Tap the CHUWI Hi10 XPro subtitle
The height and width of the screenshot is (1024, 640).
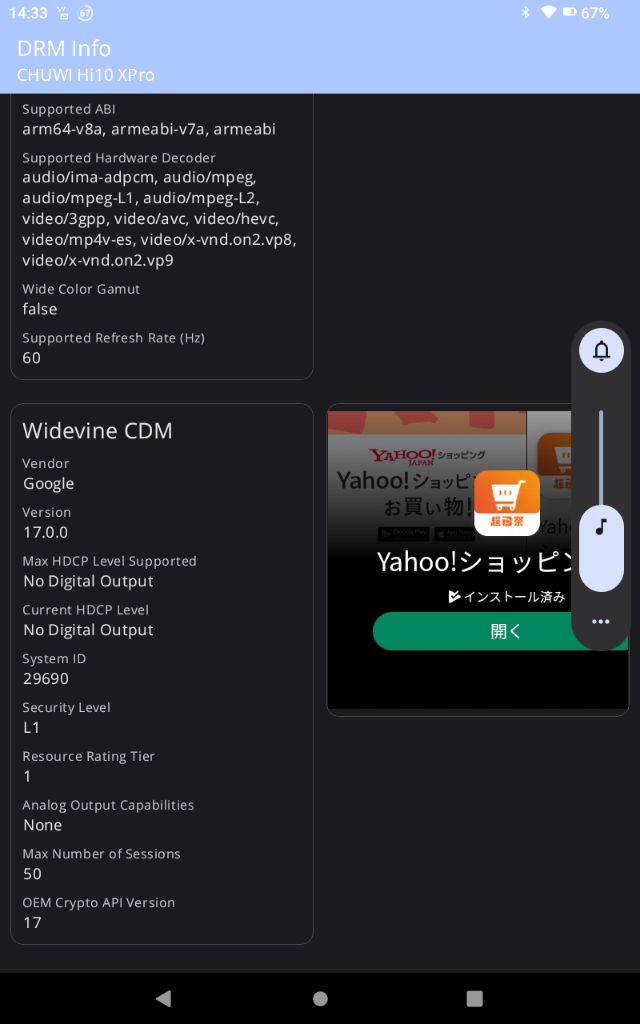86,75
